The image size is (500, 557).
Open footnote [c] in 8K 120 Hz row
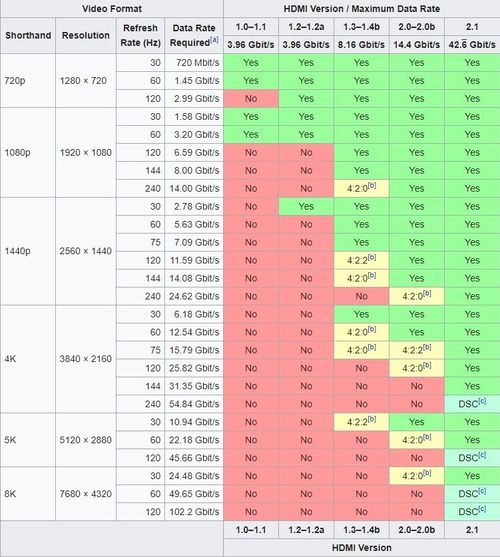(x=482, y=509)
